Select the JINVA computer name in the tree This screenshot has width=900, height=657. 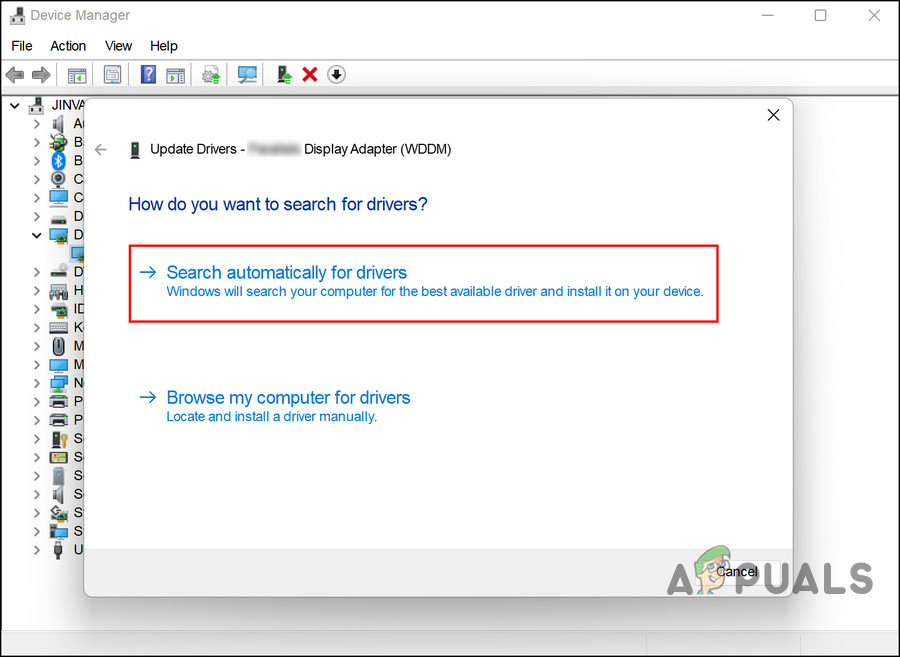pyautogui.click(x=68, y=106)
